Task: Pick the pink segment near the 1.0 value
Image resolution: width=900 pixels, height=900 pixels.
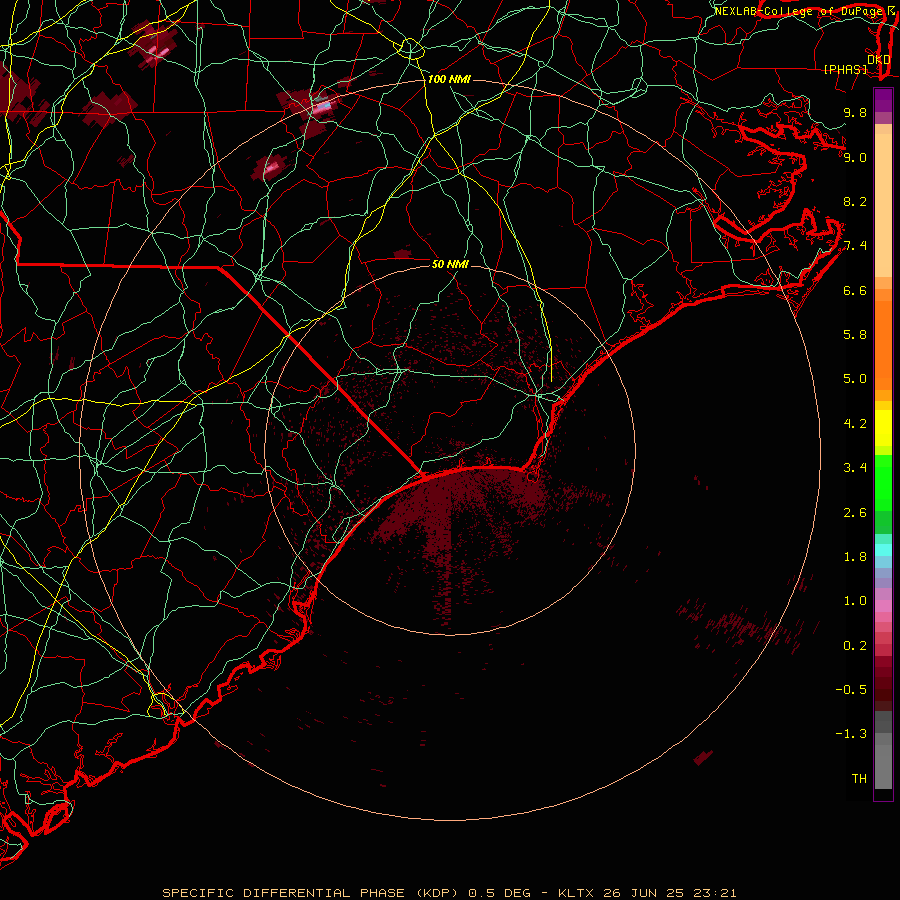Action: 883,606
